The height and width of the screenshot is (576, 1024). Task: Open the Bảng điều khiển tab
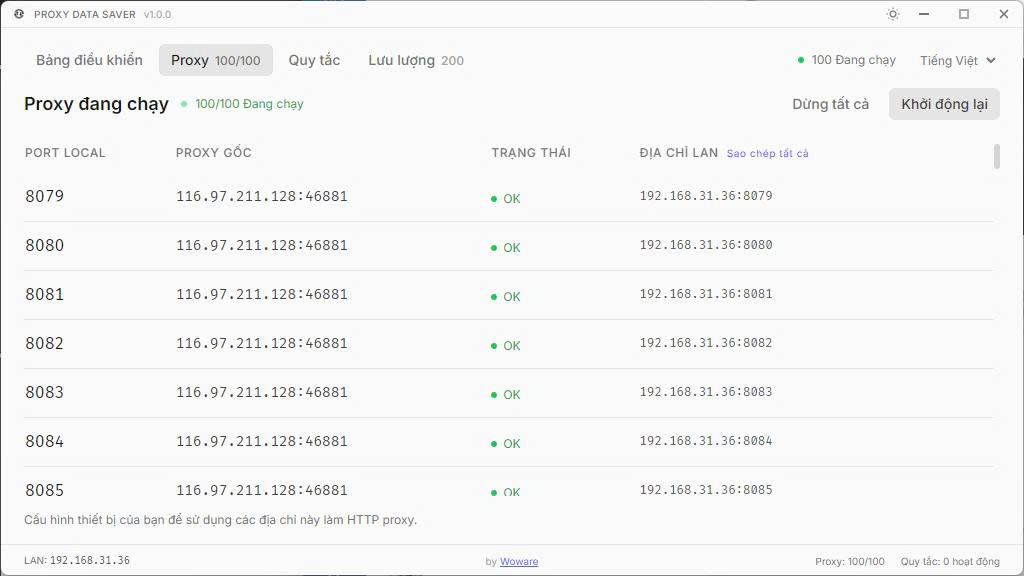coord(89,60)
